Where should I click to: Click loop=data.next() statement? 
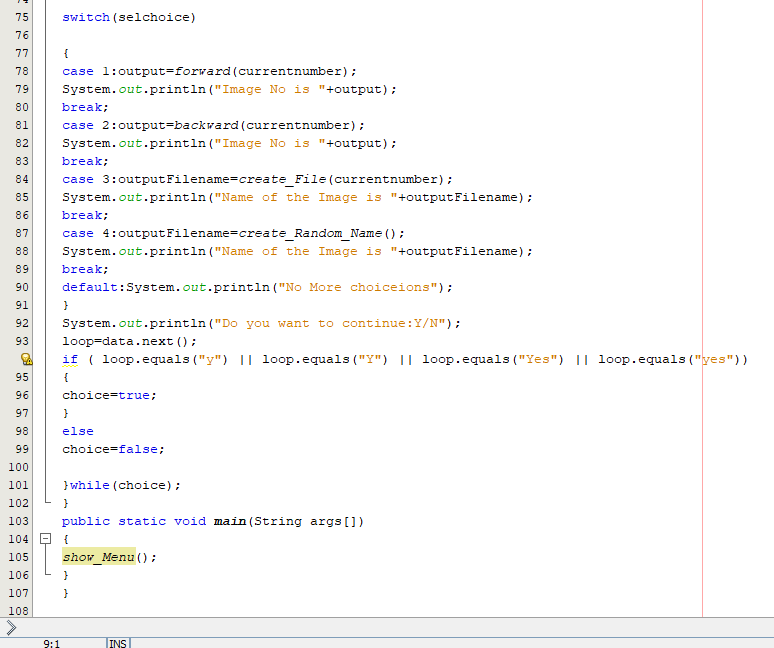(129, 341)
